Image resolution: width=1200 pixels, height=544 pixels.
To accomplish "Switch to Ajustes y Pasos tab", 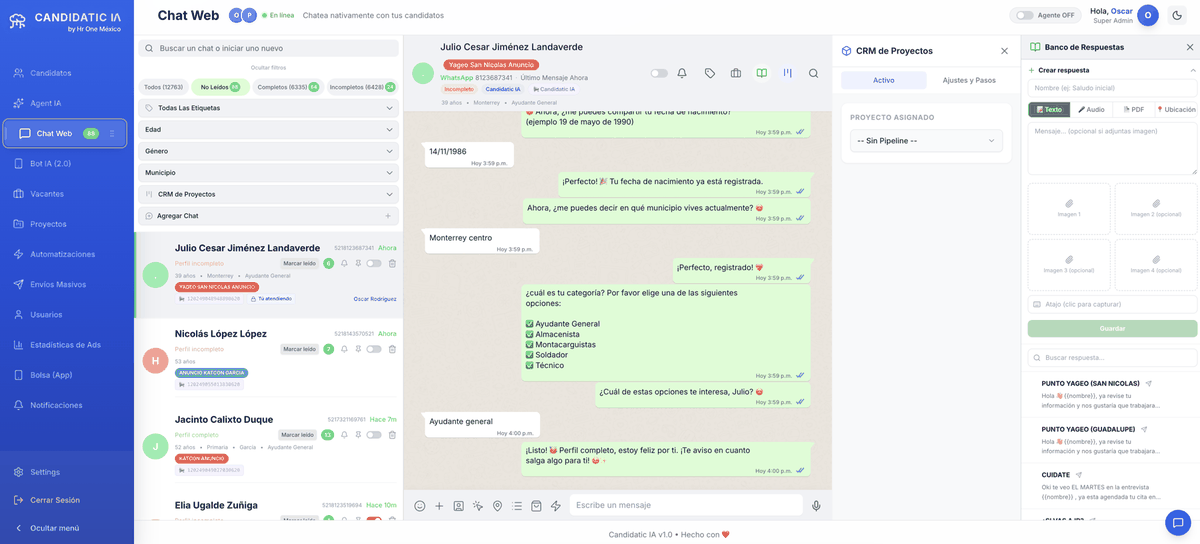I will click(x=969, y=80).
